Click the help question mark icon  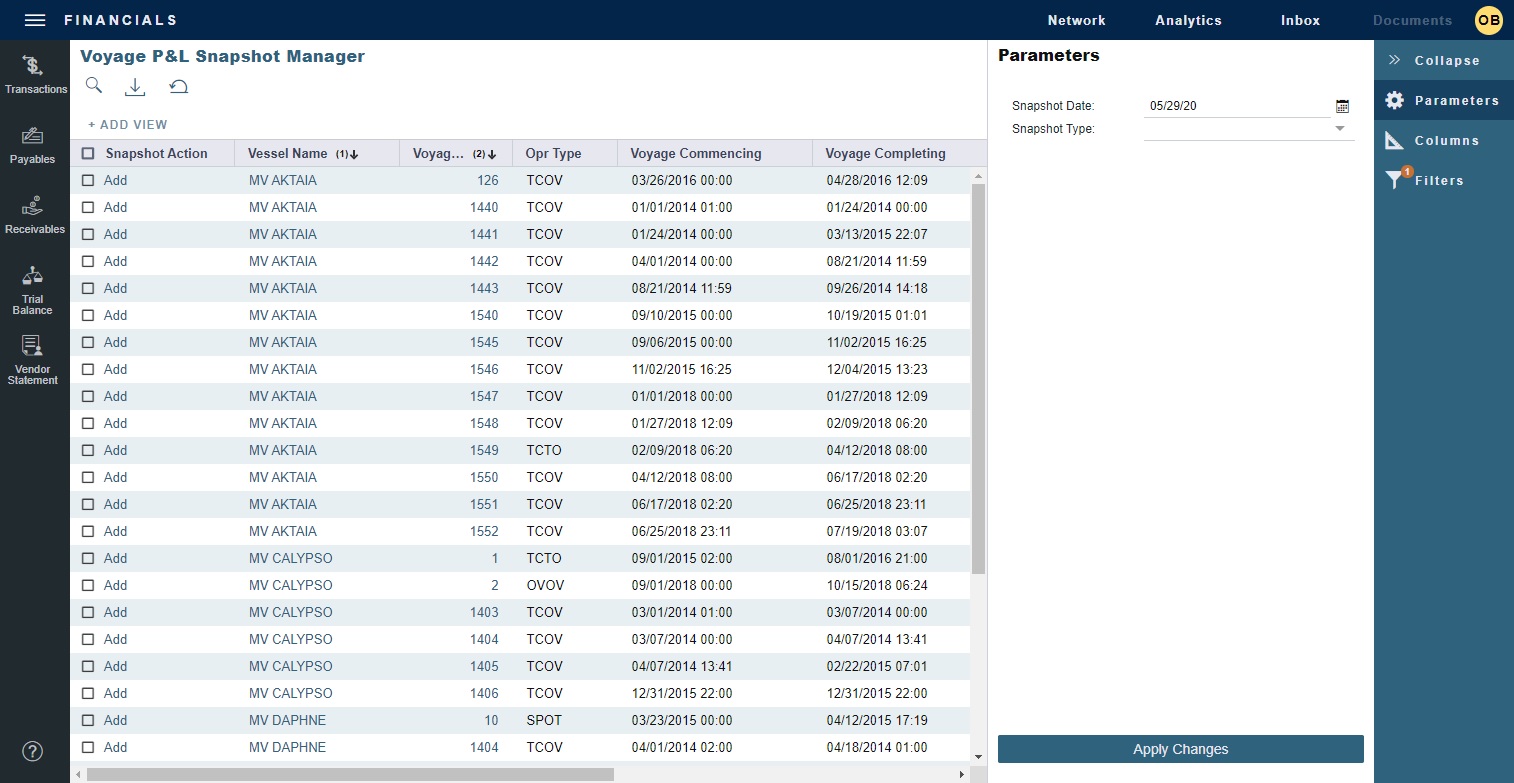click(32, 751)
